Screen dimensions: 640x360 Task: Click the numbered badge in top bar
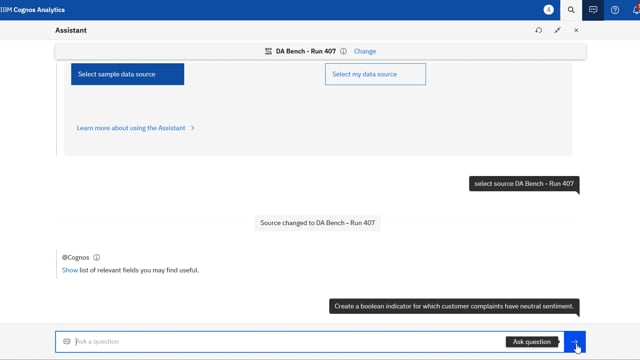coord(549,10)
